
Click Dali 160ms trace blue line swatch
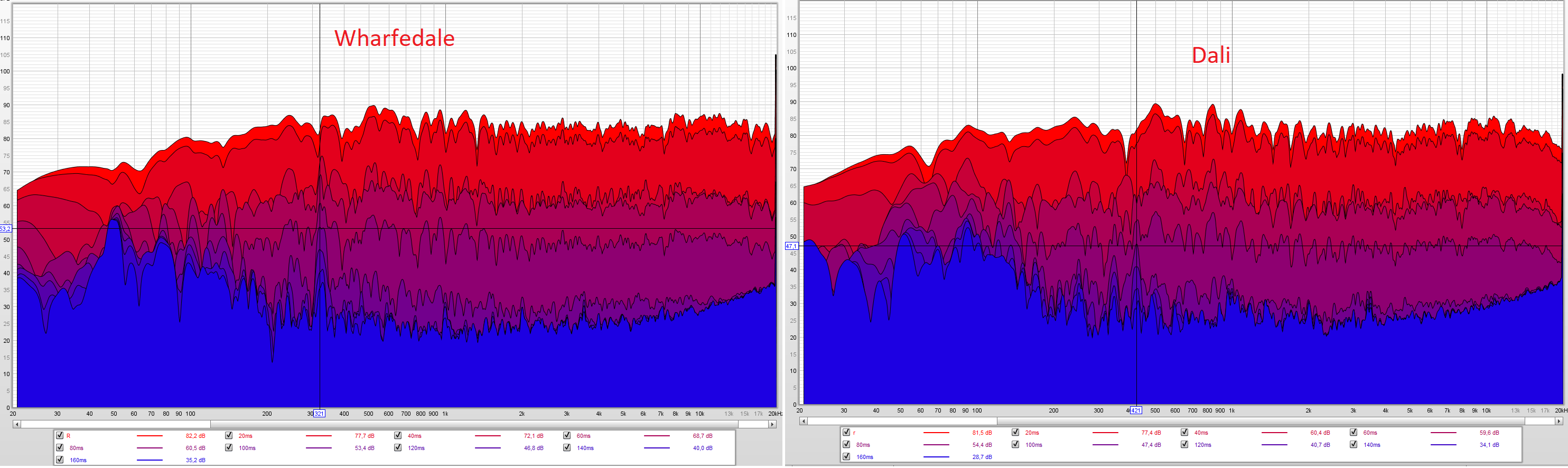coord(936,457)
